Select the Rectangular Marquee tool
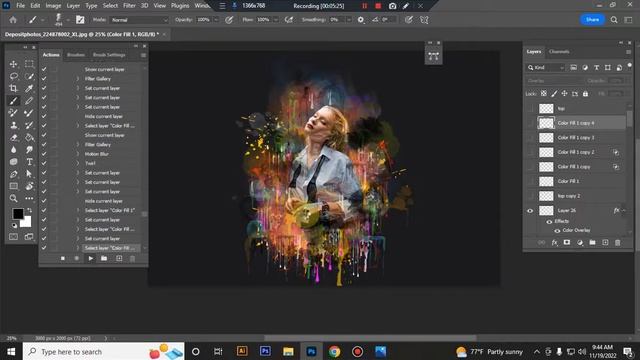Image resolution: width=640 pixels, height=360 pixels. pyautogui.click(x=29, y=64)
